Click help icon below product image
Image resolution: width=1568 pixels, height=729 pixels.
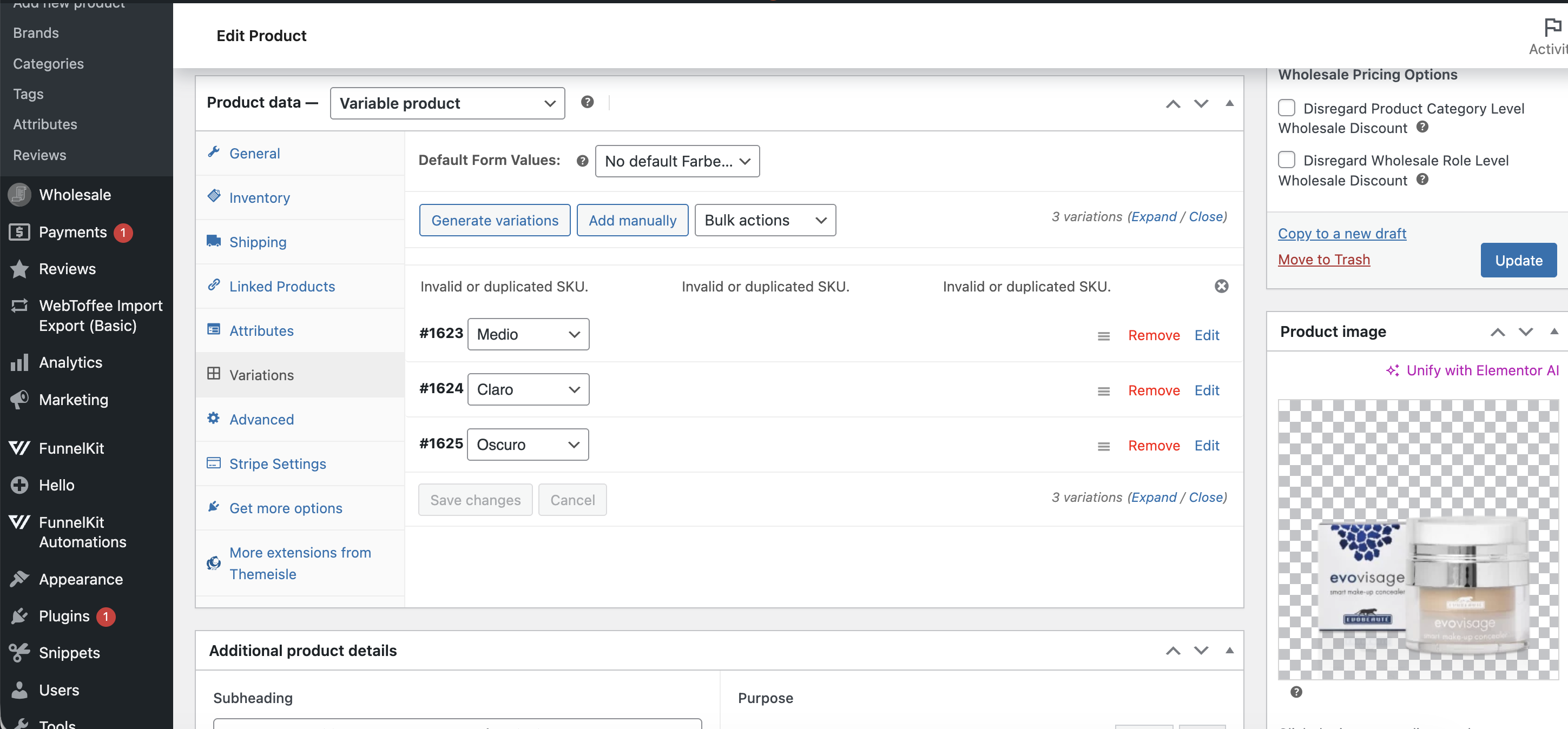pyautogui.click(x=1296, y=692)
